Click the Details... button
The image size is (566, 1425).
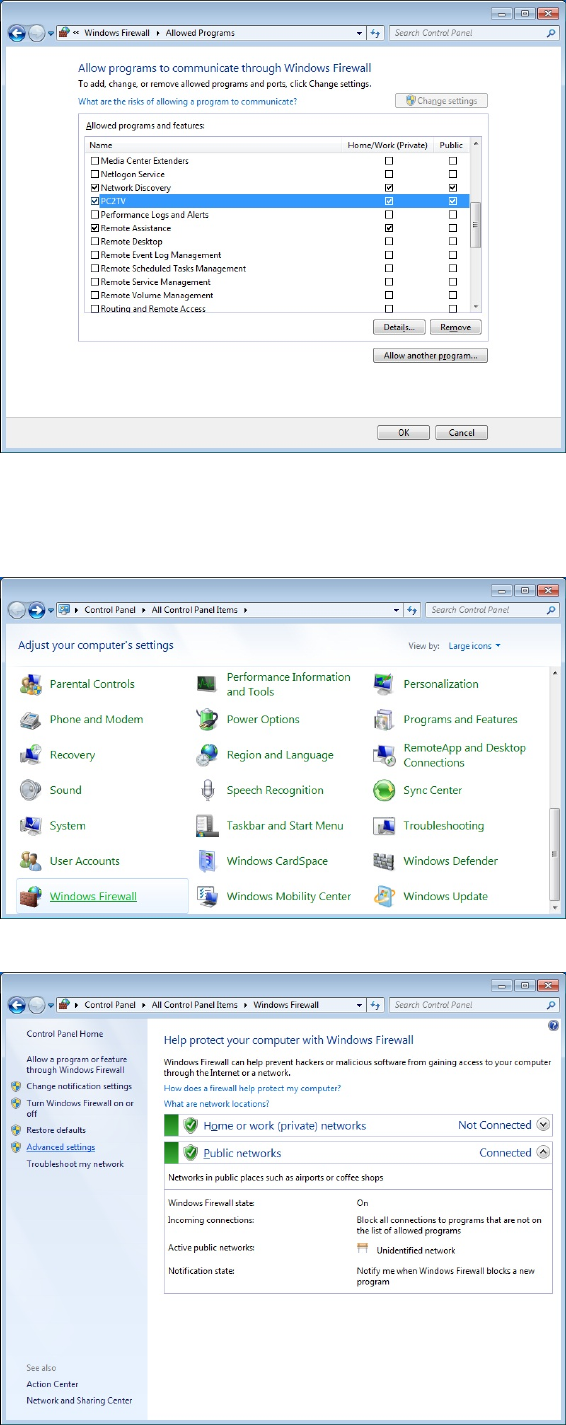point(399,327)
